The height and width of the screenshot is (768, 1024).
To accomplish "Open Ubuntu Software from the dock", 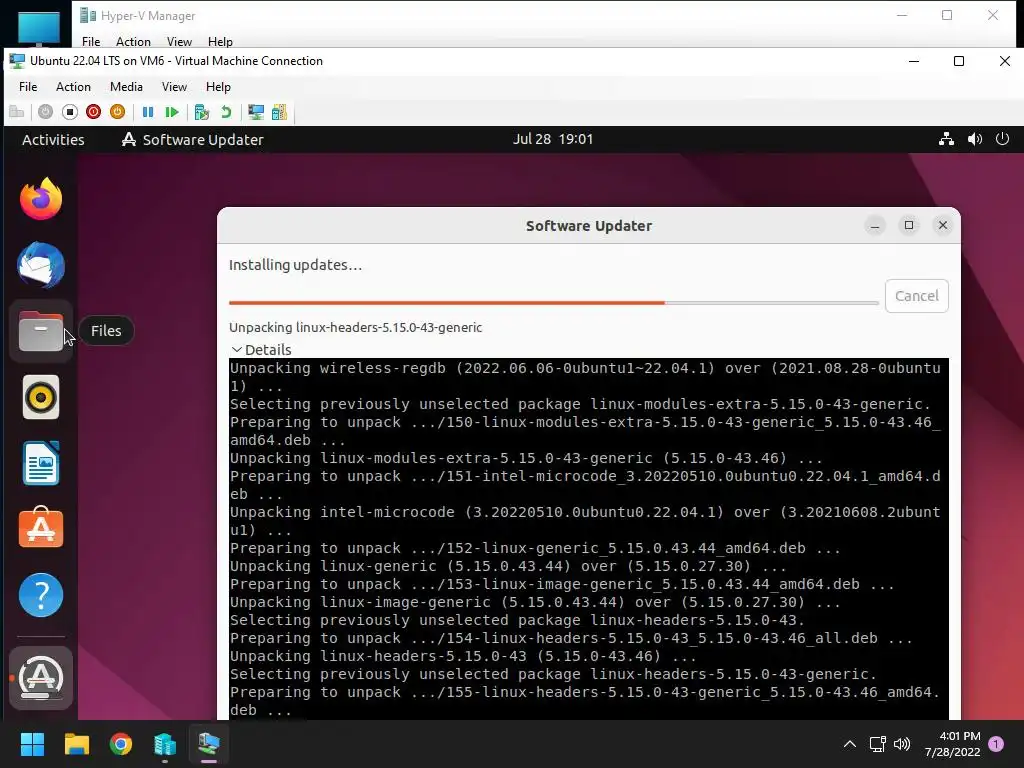I will pos(40,528).
